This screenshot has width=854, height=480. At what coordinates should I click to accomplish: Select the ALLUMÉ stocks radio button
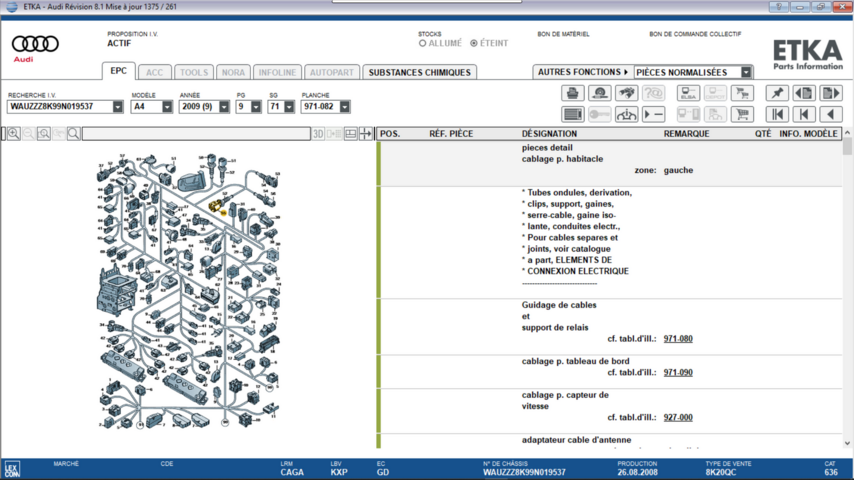point(422,43)
